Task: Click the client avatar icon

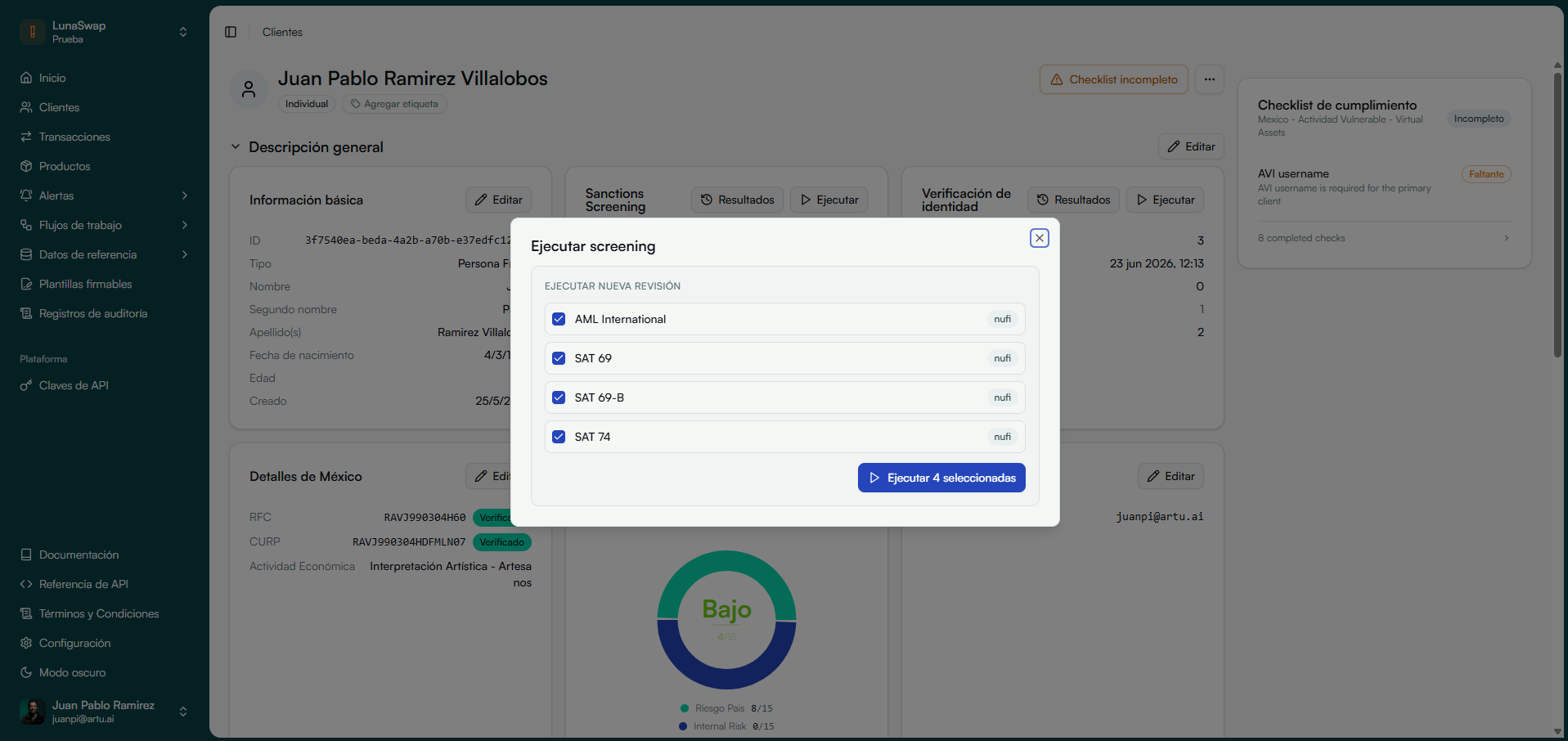Action: (x=249, y=89)
